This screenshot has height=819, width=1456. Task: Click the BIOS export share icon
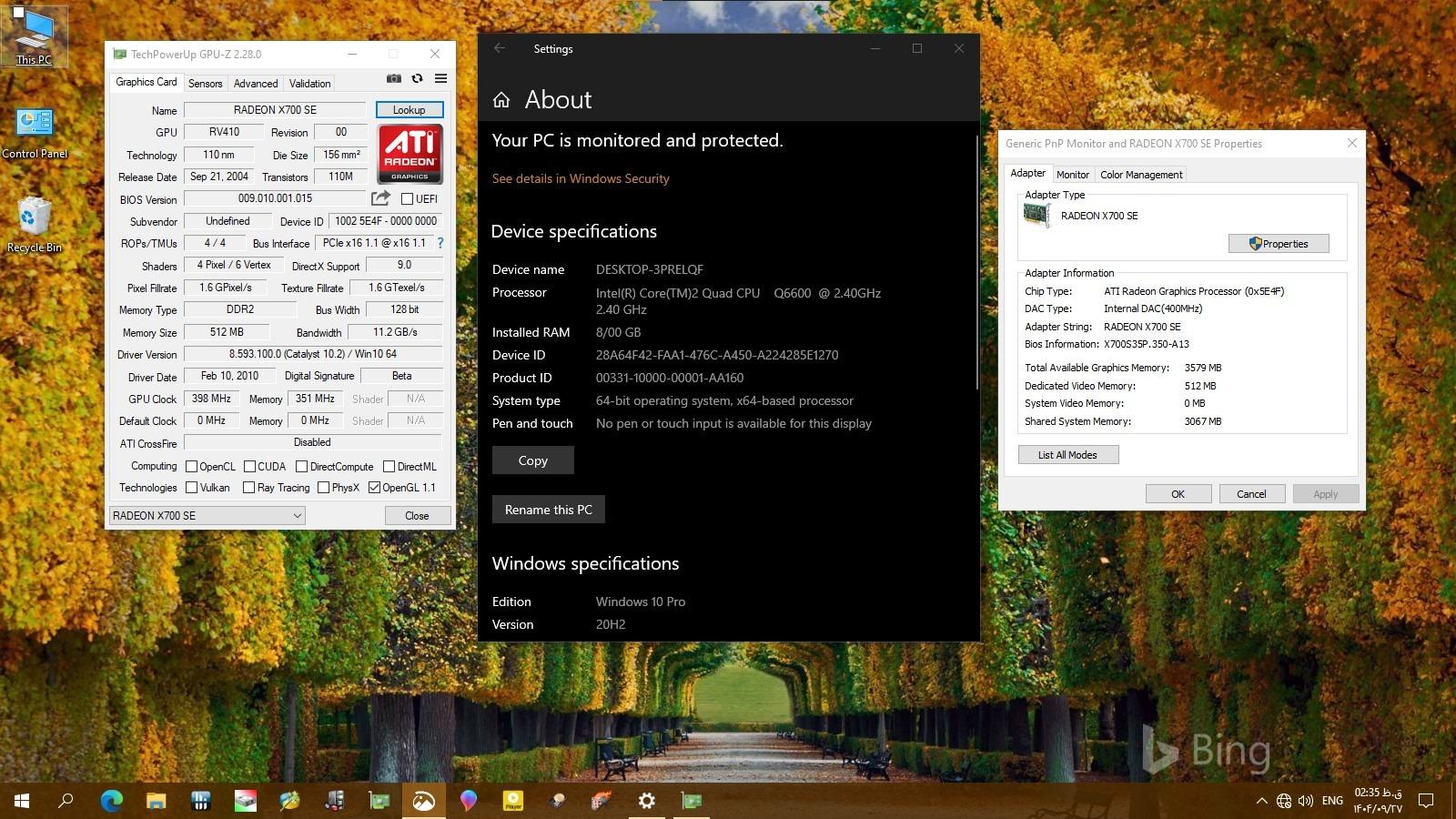click(380, 198)
